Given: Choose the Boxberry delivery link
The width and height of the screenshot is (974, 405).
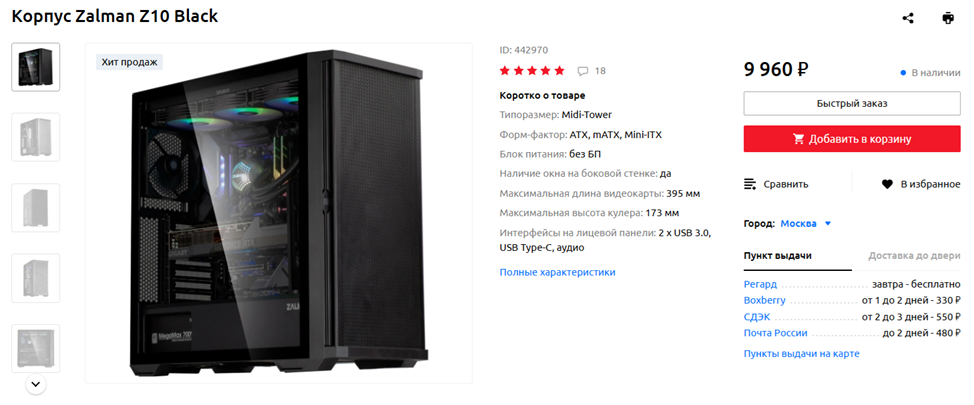Looking at the screenshot, I should point(765,301).
